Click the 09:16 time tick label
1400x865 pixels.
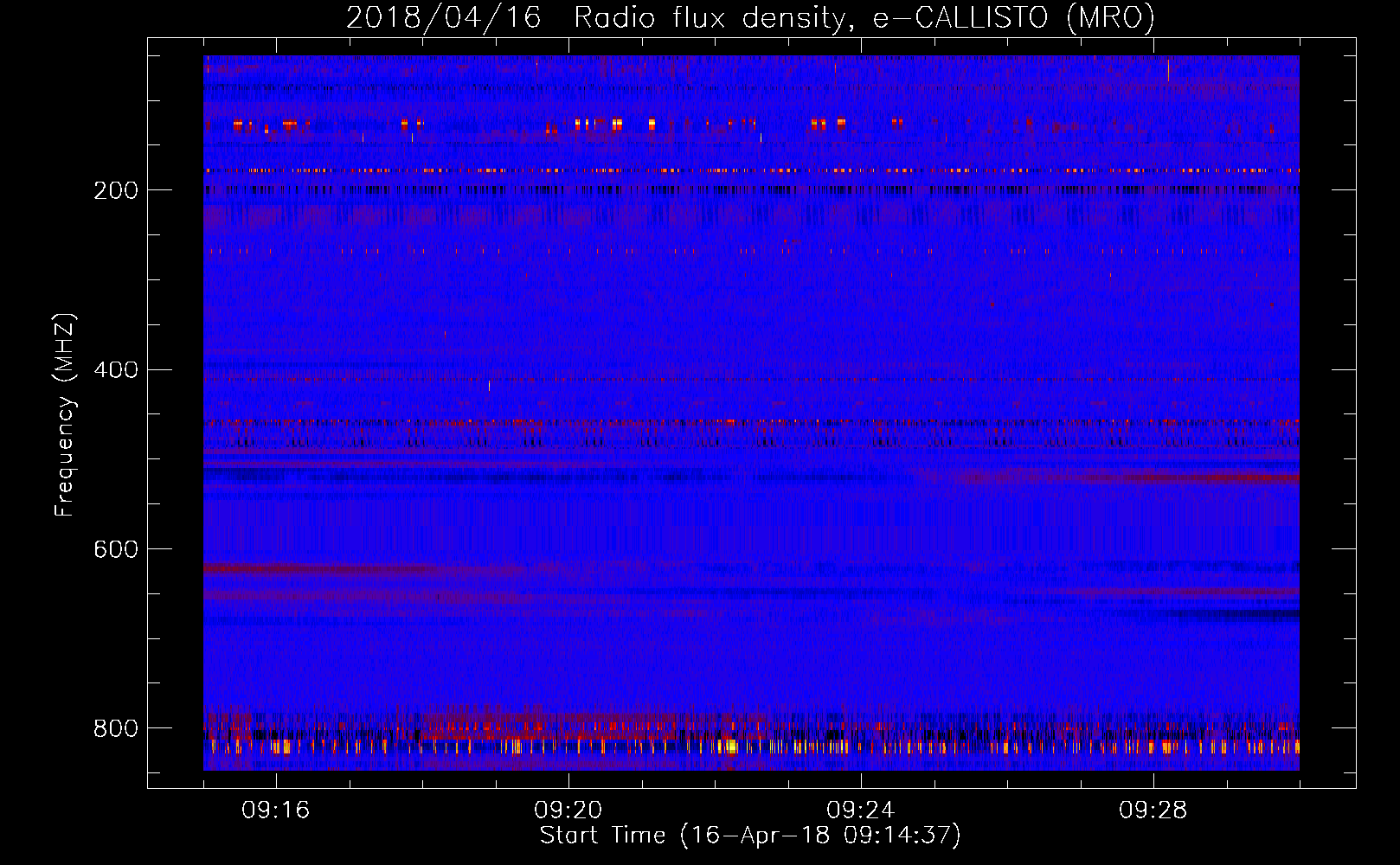point(276,811)
